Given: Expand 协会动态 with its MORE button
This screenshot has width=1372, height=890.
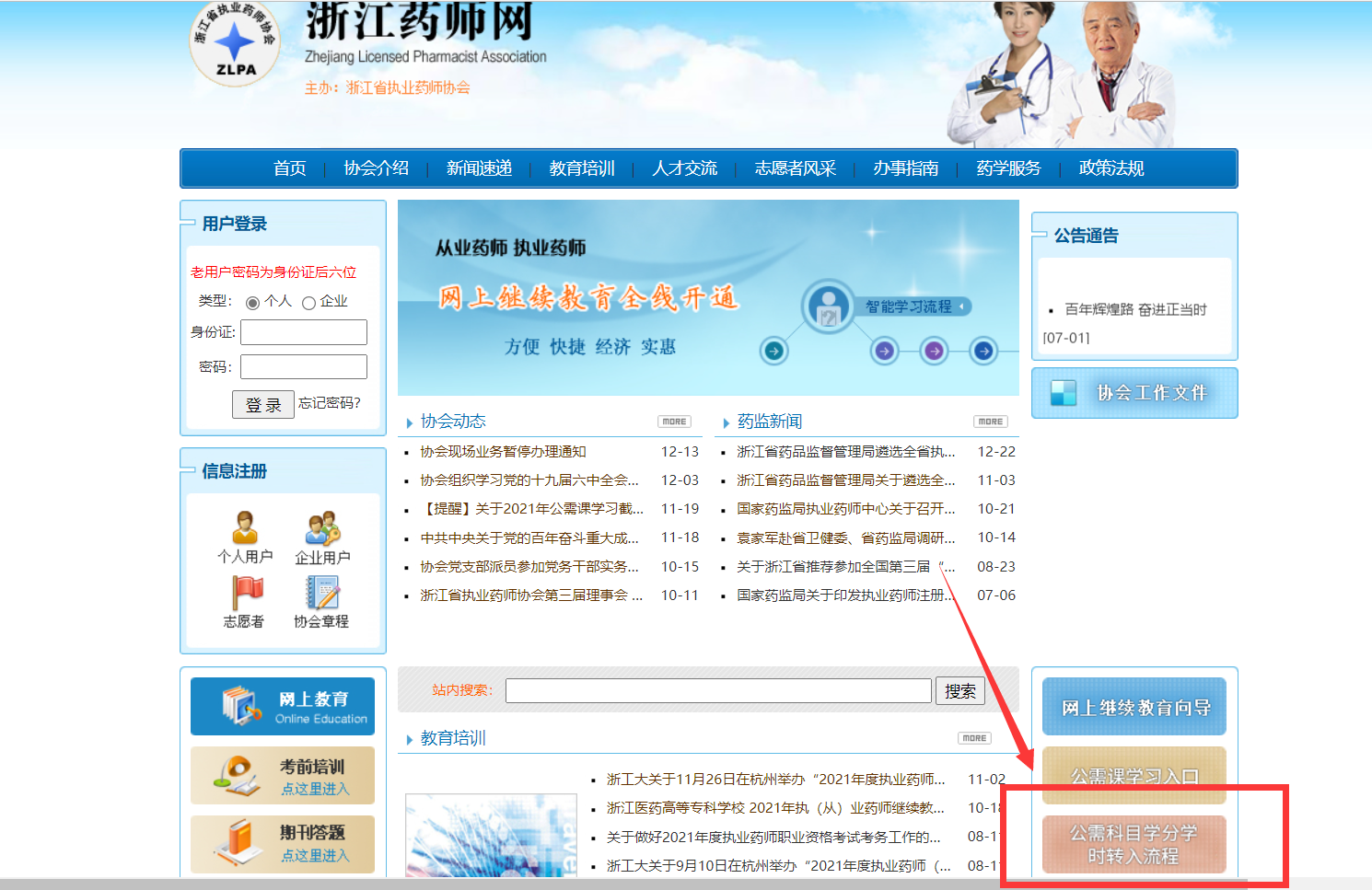Looking at the screenshot, I should [x=674, y=422].
